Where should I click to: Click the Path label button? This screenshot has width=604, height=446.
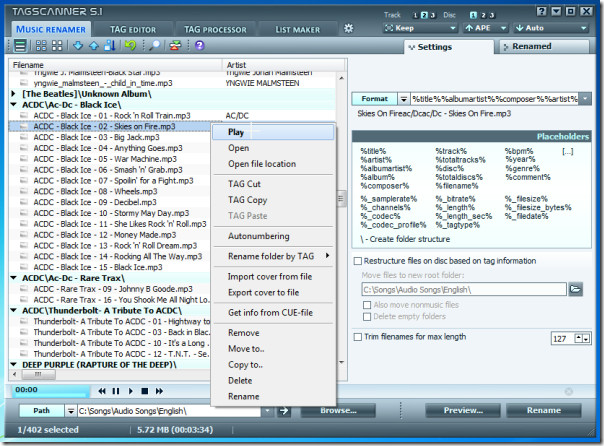(x=42, y=411)
